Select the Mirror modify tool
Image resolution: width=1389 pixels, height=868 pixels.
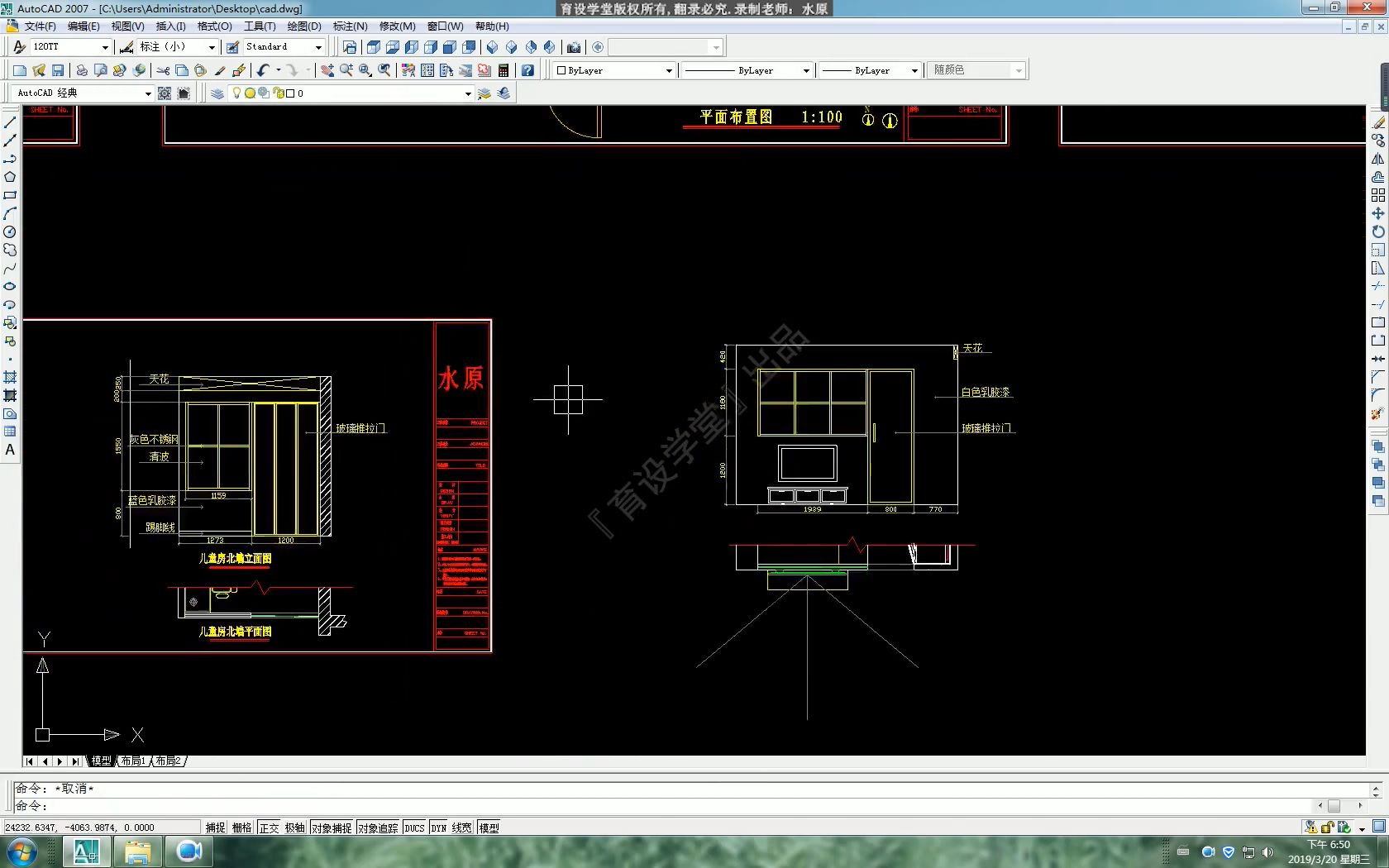1377,159
